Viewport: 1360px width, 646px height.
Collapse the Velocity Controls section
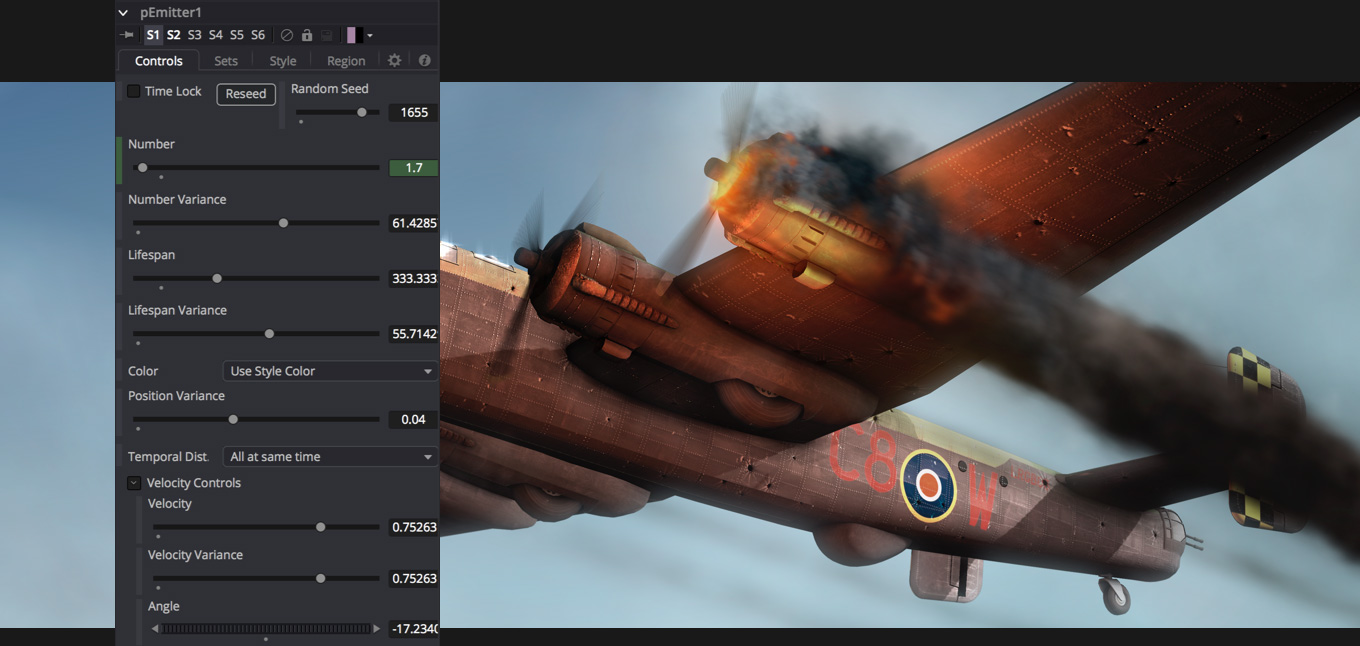pyautogui.click(x=134, y=483)
